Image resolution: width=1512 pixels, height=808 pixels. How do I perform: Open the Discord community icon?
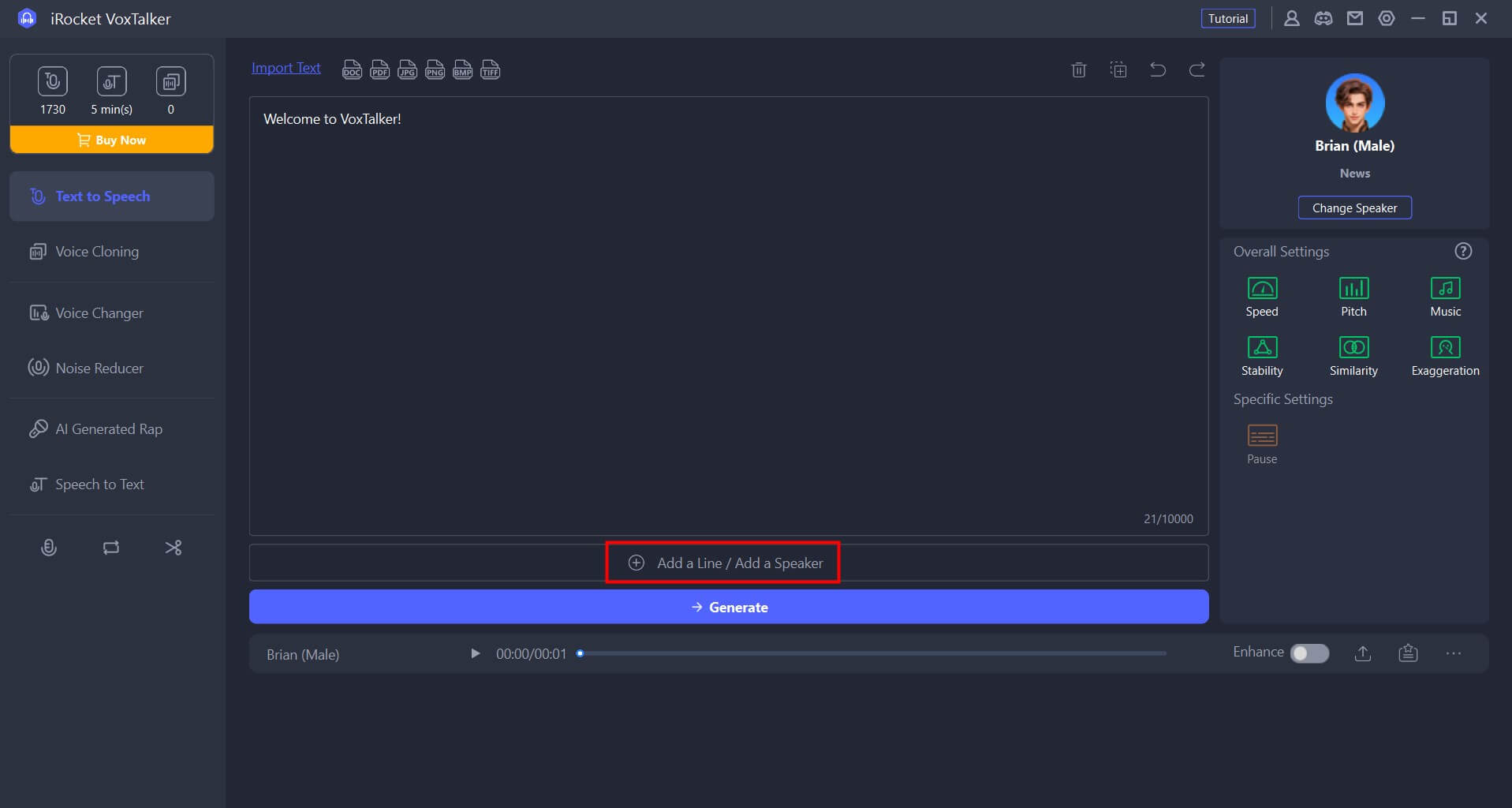(1323, 18)
